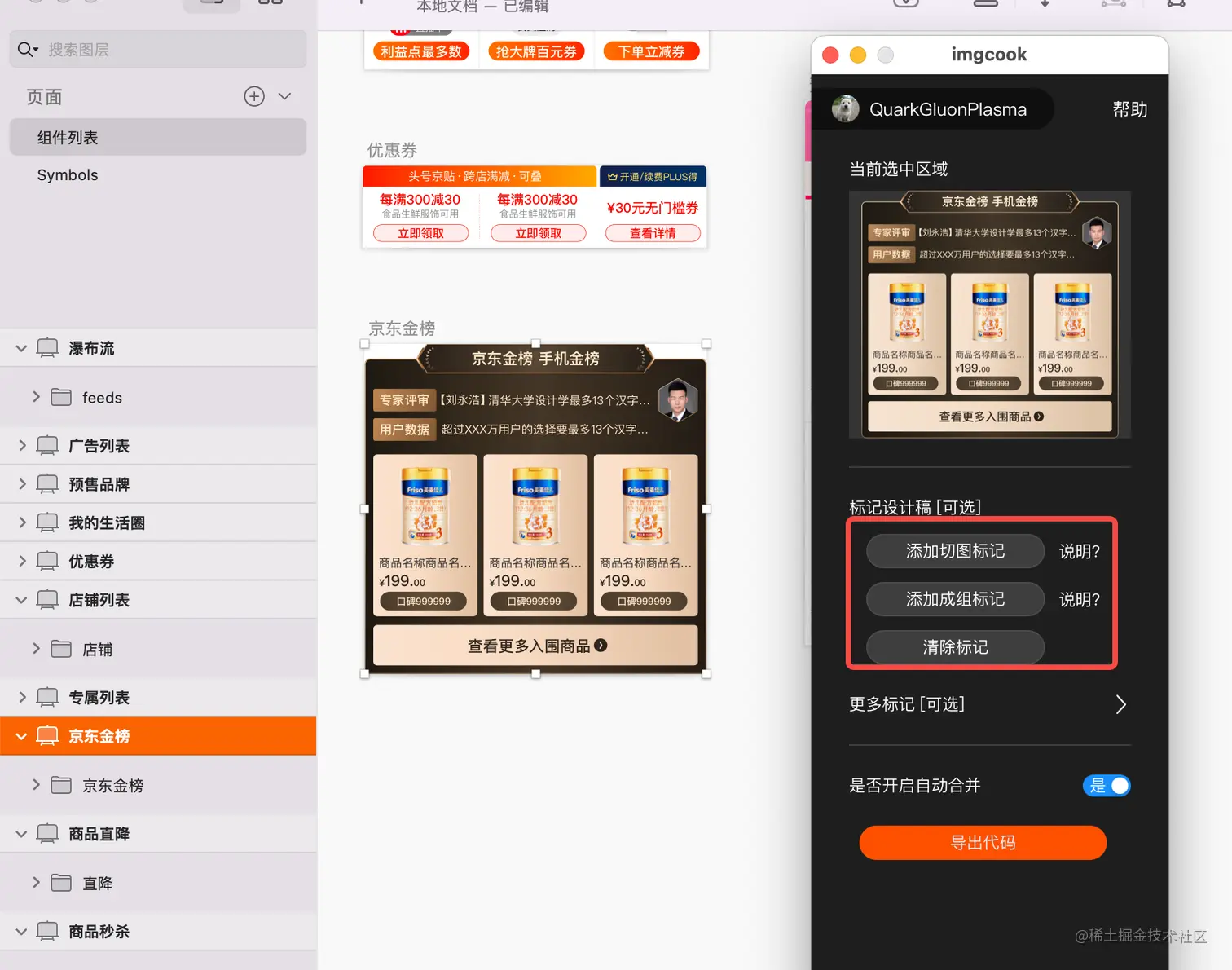Open 说明? beside 添加切图标记

1079,552
